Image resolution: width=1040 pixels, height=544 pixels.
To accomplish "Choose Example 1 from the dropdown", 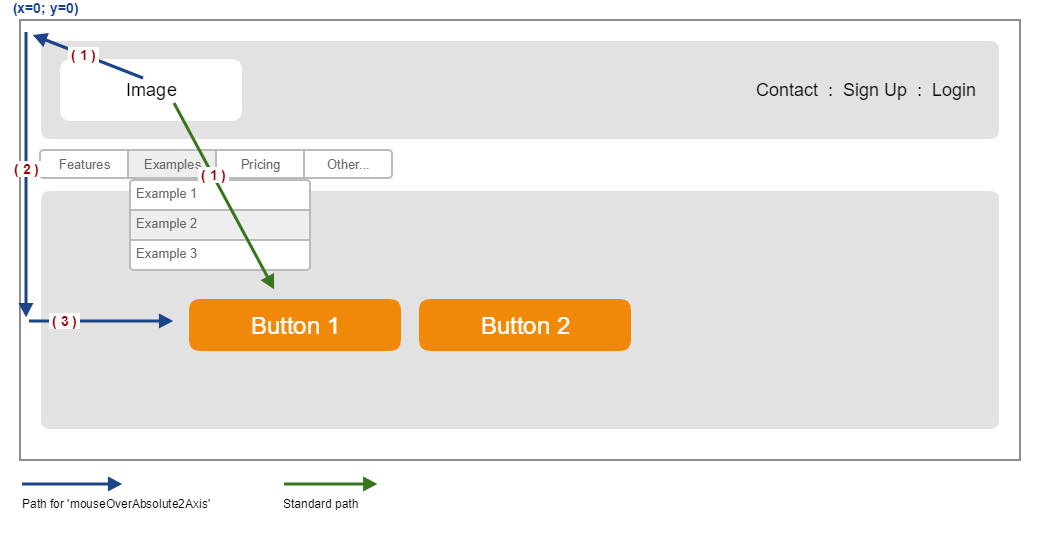I will click(220, 194).
